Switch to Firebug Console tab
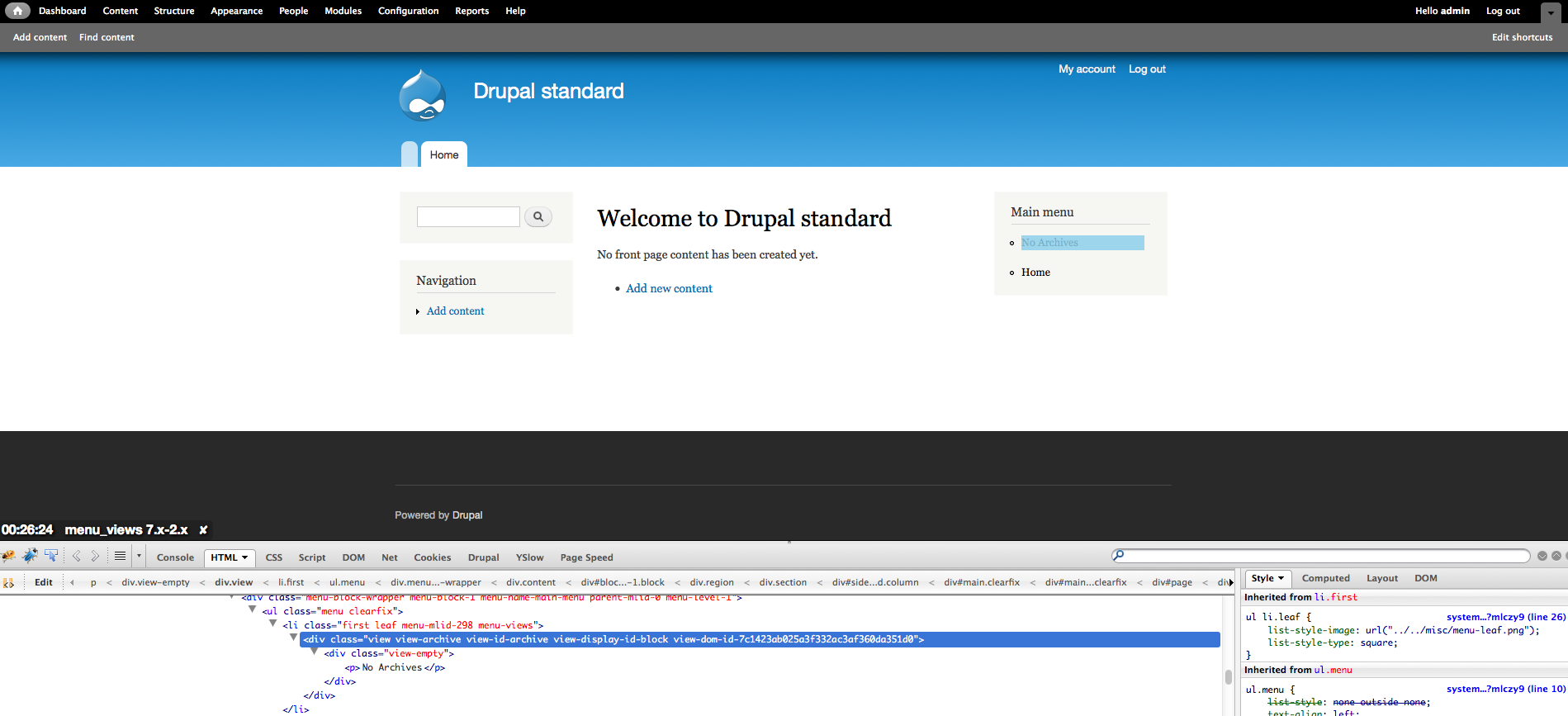The width and height of the screenshot is (1568, 716). pyautogui.click(x=175, y=557)
